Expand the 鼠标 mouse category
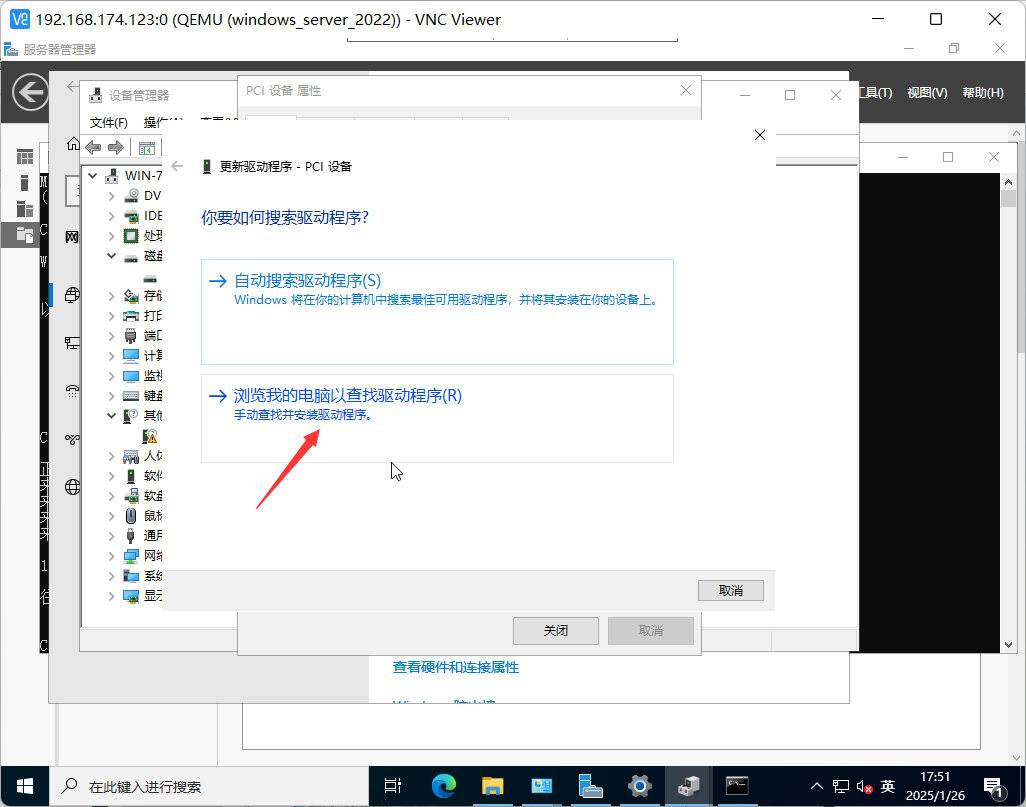This screenshot has height=807, width=1026. (x=111, y=516)
